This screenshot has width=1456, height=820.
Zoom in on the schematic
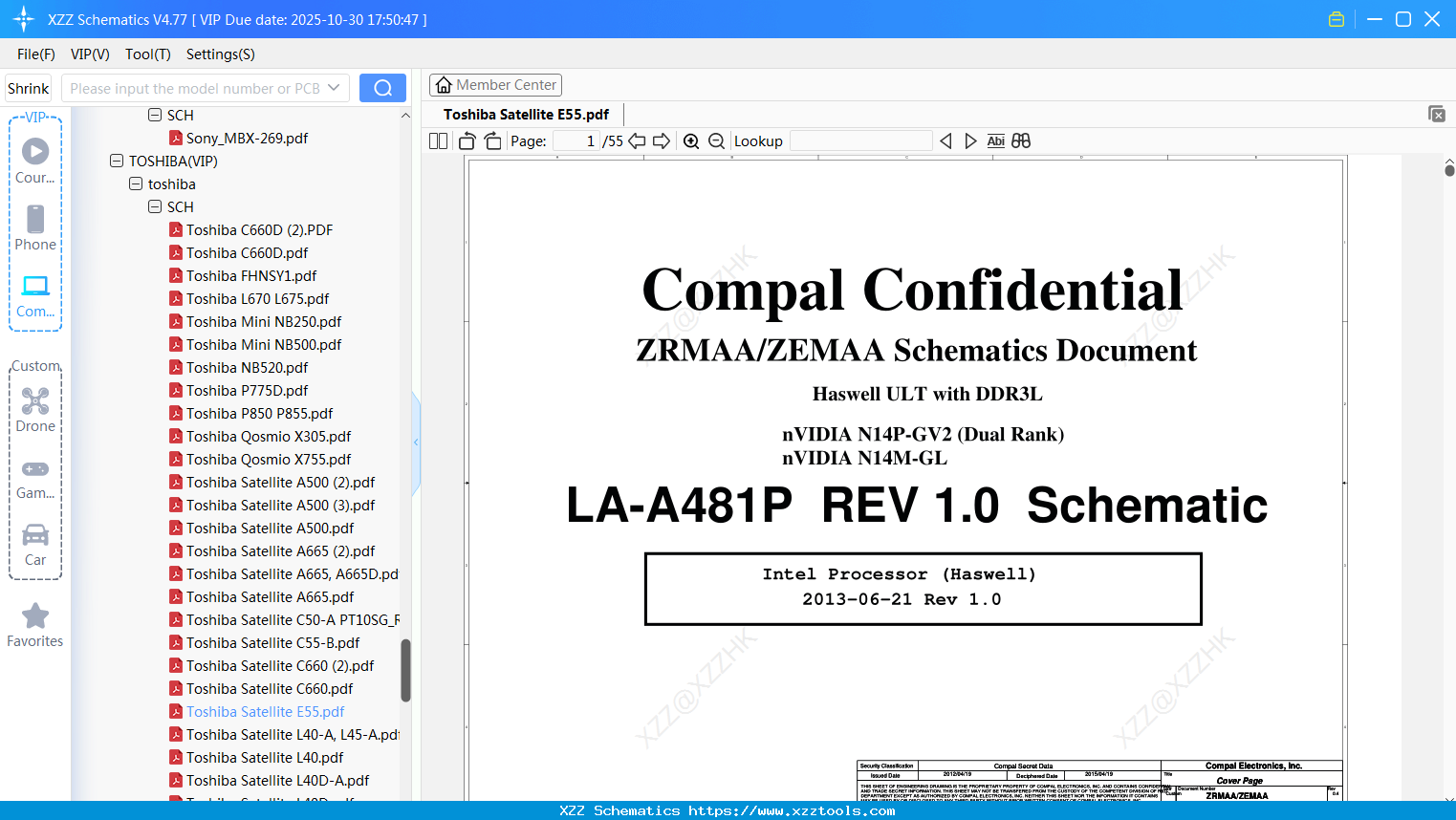[x=691, y=141]
